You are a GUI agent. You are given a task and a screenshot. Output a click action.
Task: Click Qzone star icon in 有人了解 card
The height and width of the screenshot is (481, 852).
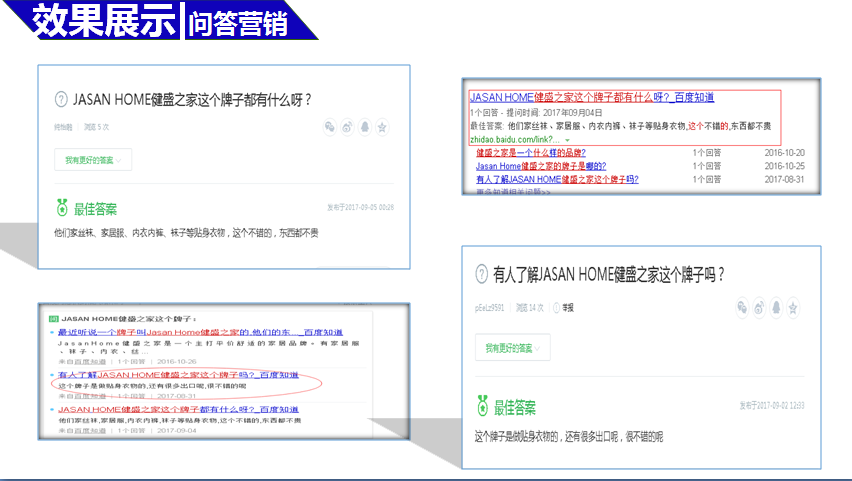coord(793,308)
